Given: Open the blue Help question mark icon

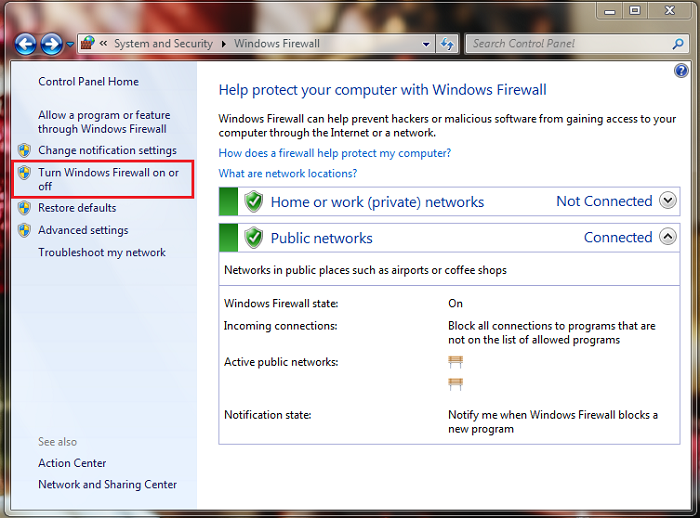Looking at the screenshot, I should click(681, 71).
